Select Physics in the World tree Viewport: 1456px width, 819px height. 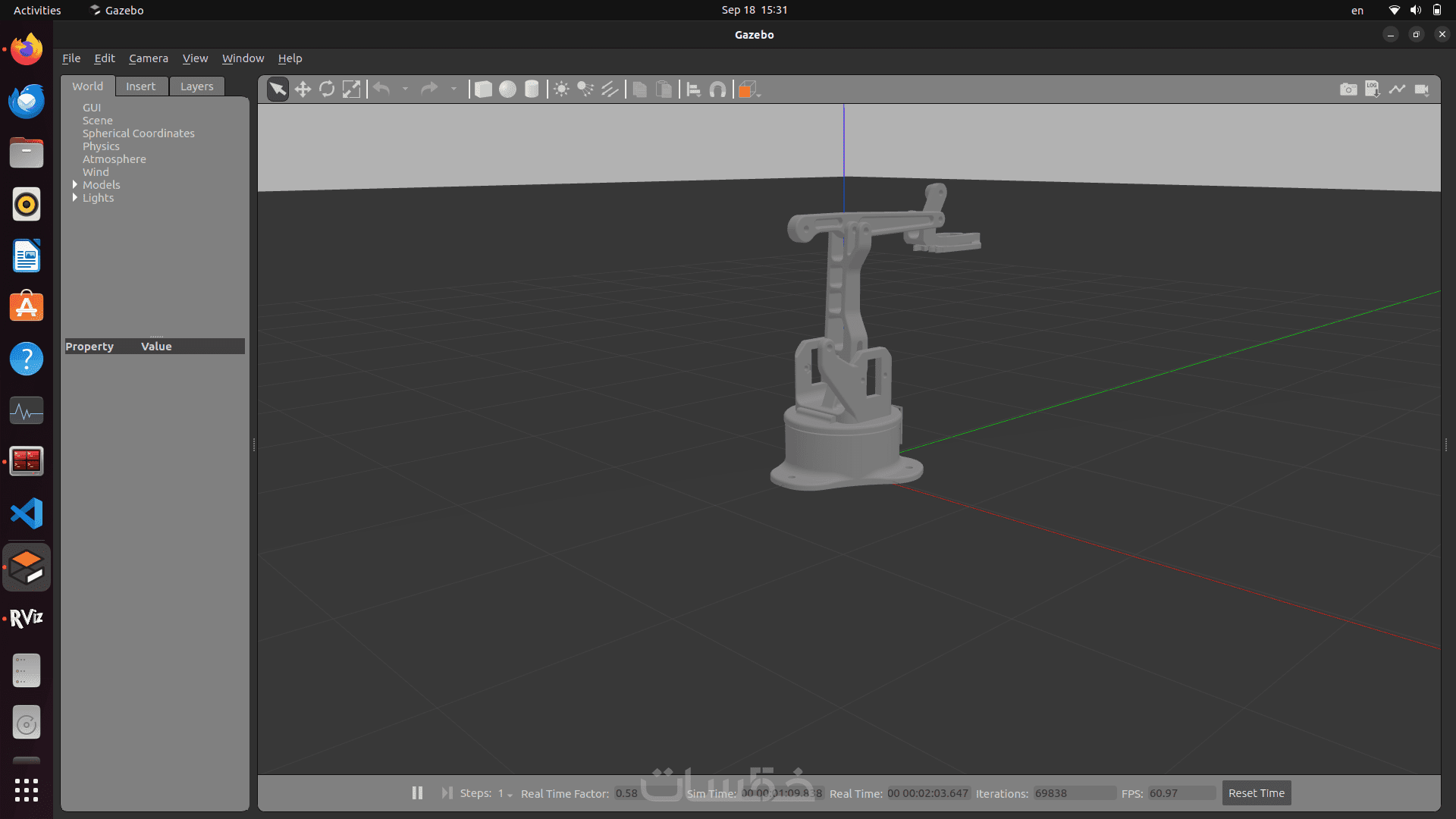click(x=101, y=146)
